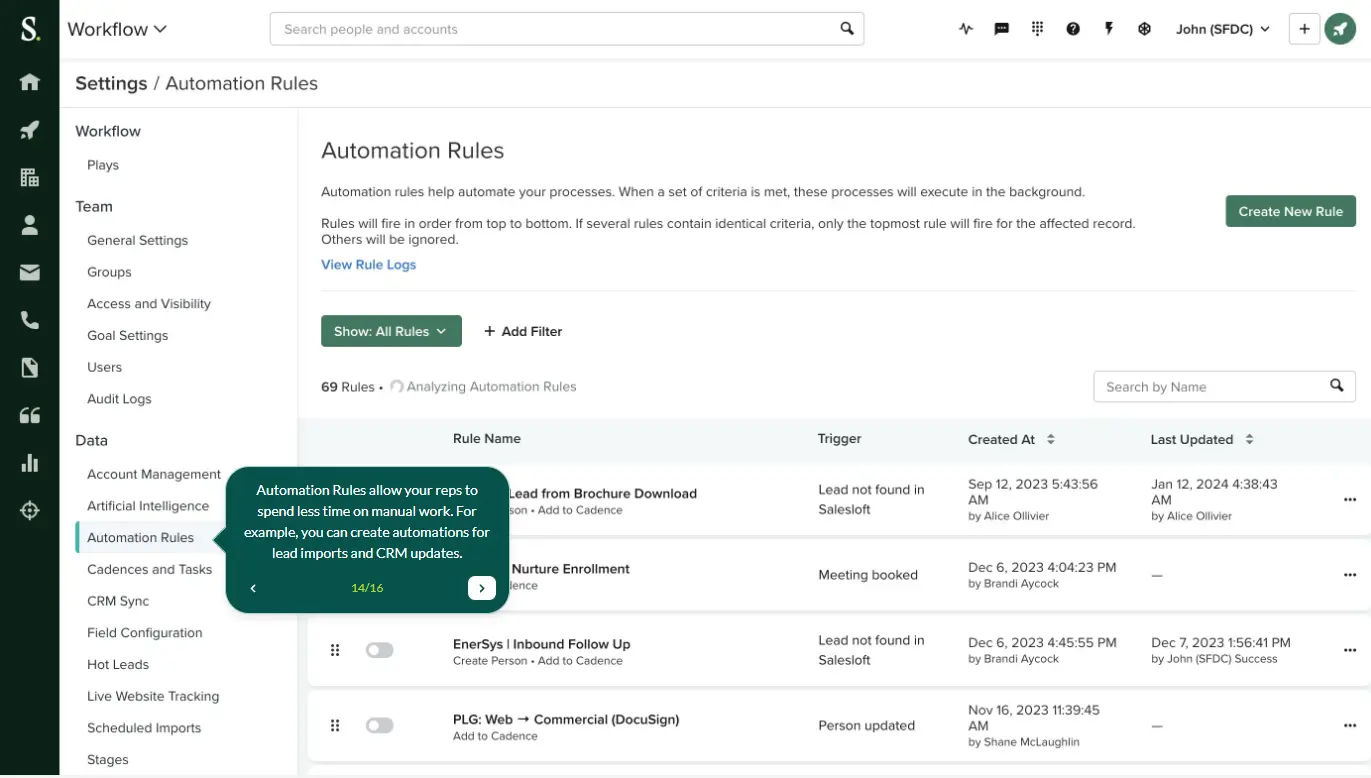This screenshot has width=1371, height=778.
Task: Open EnerSys | Inbound Follow Up rule name
Action: (x=541, y=644)
